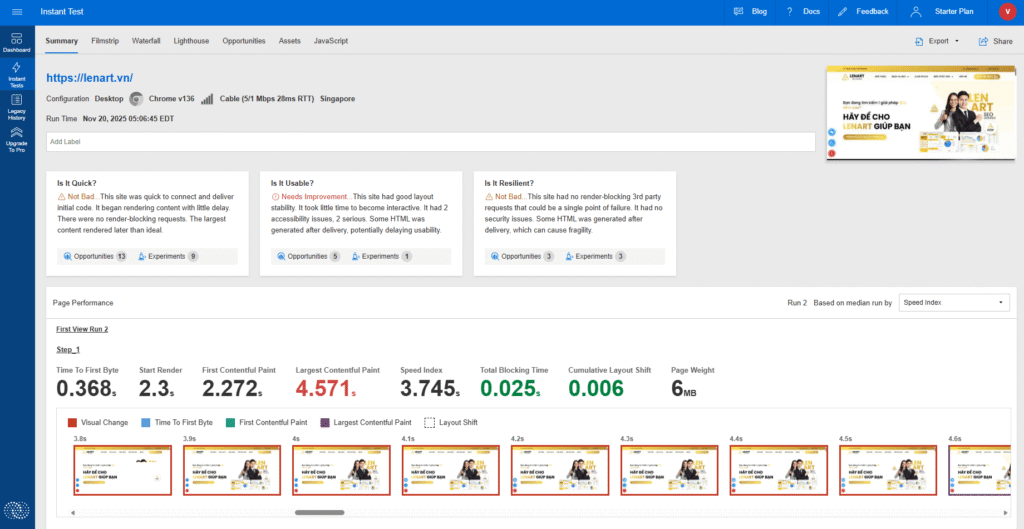Open the Waterfall tab
The height and width of the screenshot is (529, 1024).
pos(146,40)
